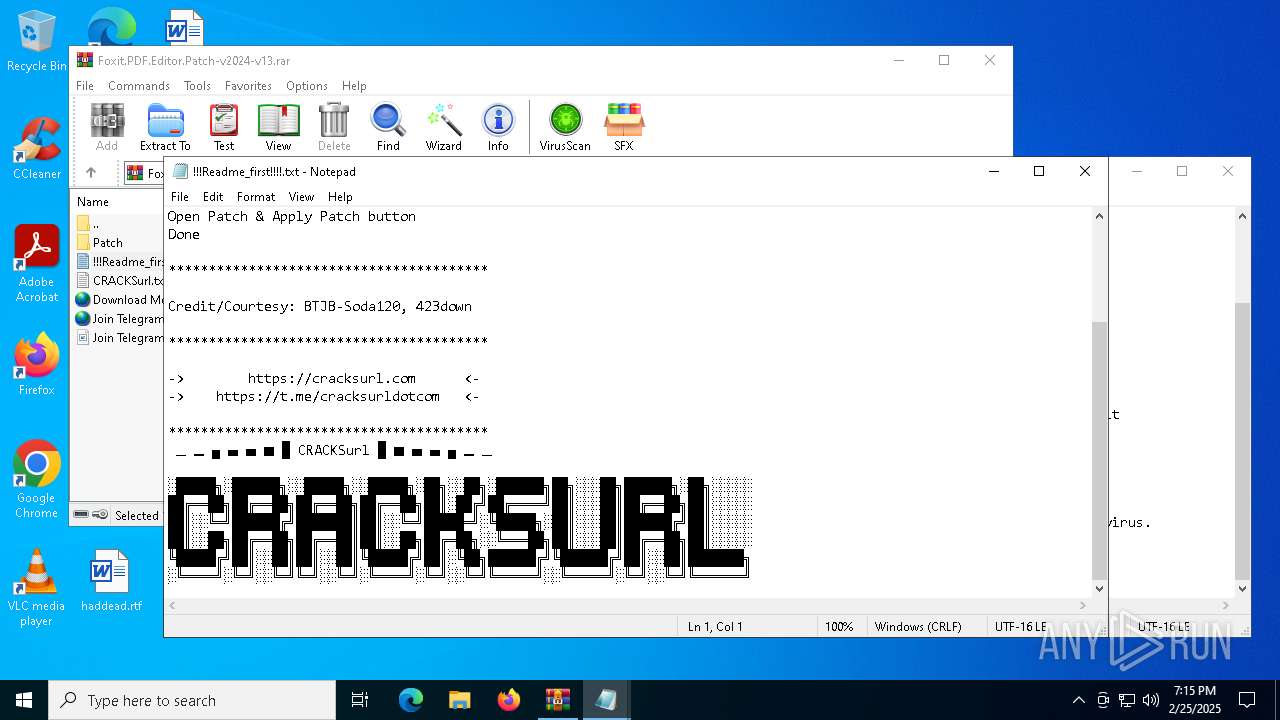Open Notepad Format menu
1280x720 pixels.
(256, 197)
